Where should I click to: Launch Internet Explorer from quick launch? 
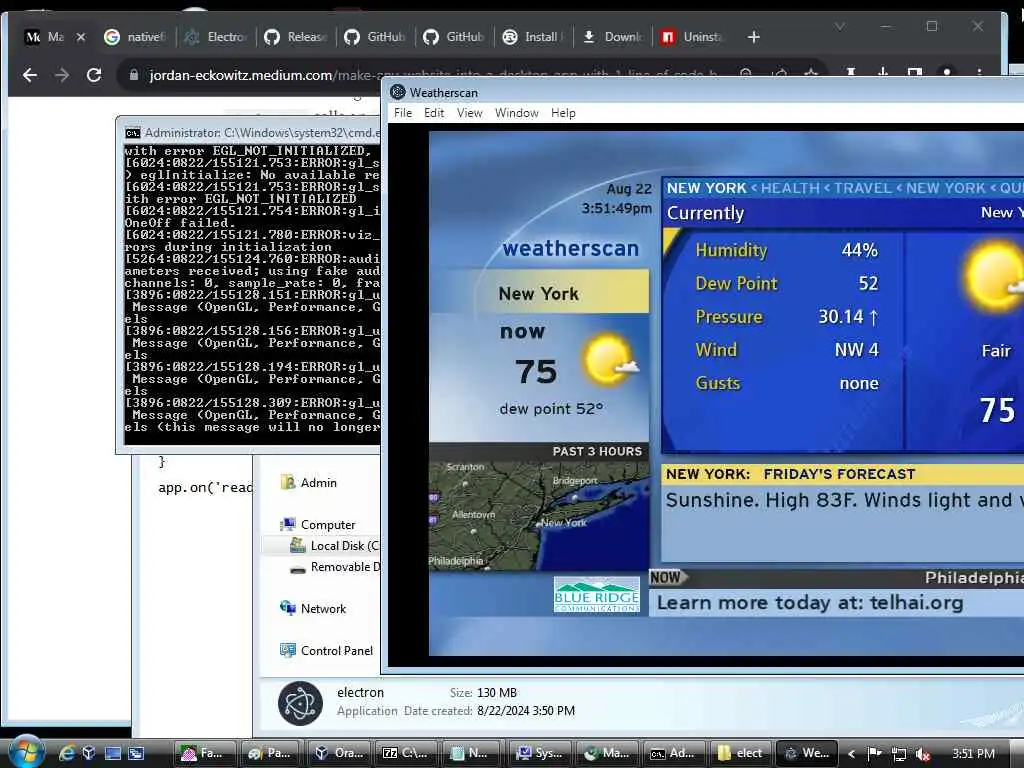point(66,753)
